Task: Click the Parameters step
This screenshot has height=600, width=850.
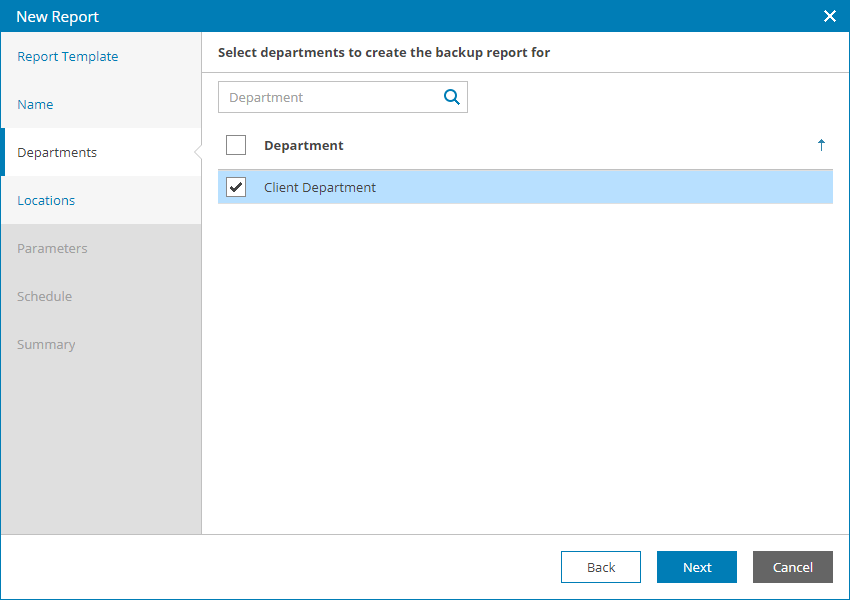Action: coord(52,249)
